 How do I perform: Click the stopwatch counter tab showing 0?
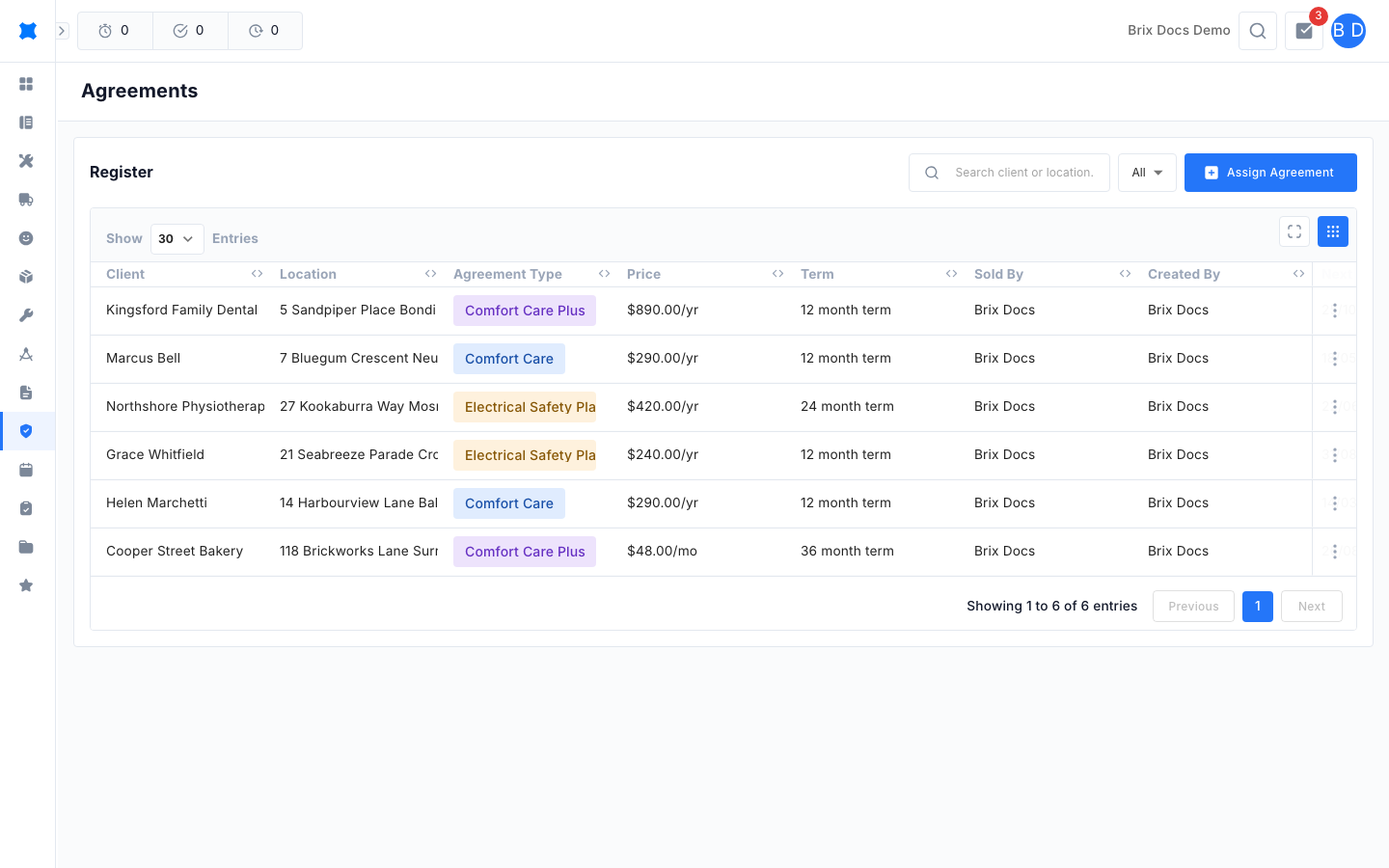coord(115,31)
